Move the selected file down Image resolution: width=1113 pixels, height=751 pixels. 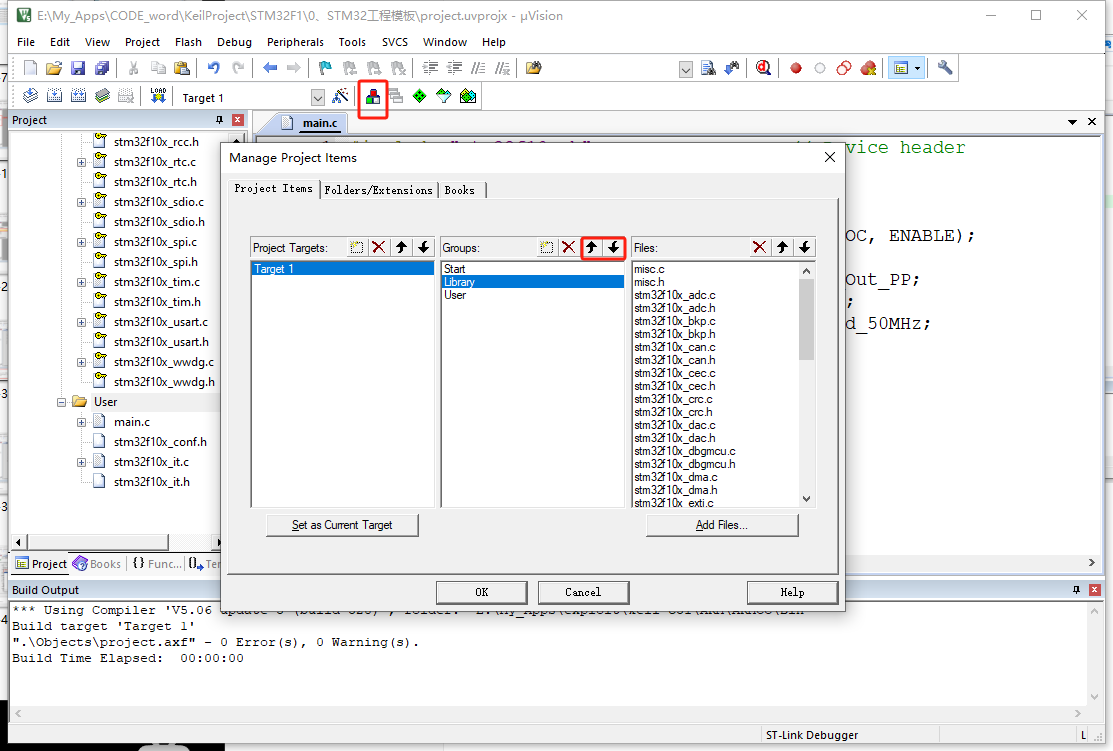[x=804, y=247]
